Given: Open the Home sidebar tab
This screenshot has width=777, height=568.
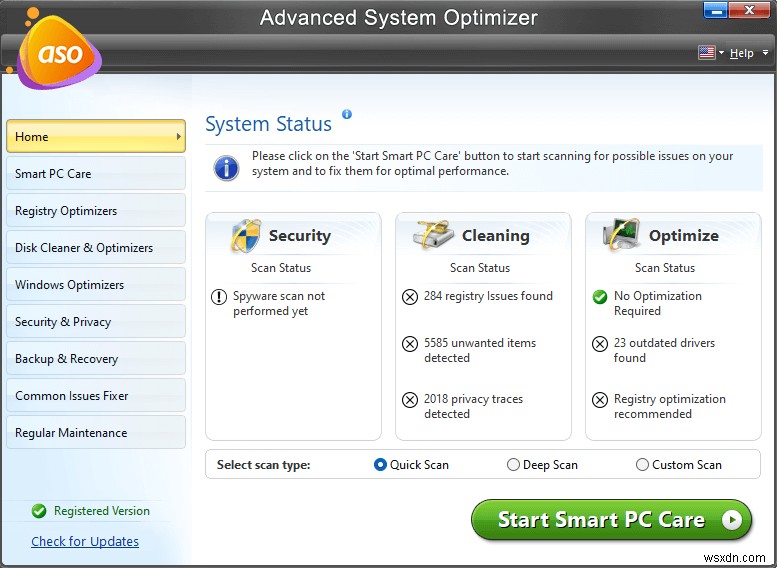Looking at the screenshot, I should click(96, 136).
